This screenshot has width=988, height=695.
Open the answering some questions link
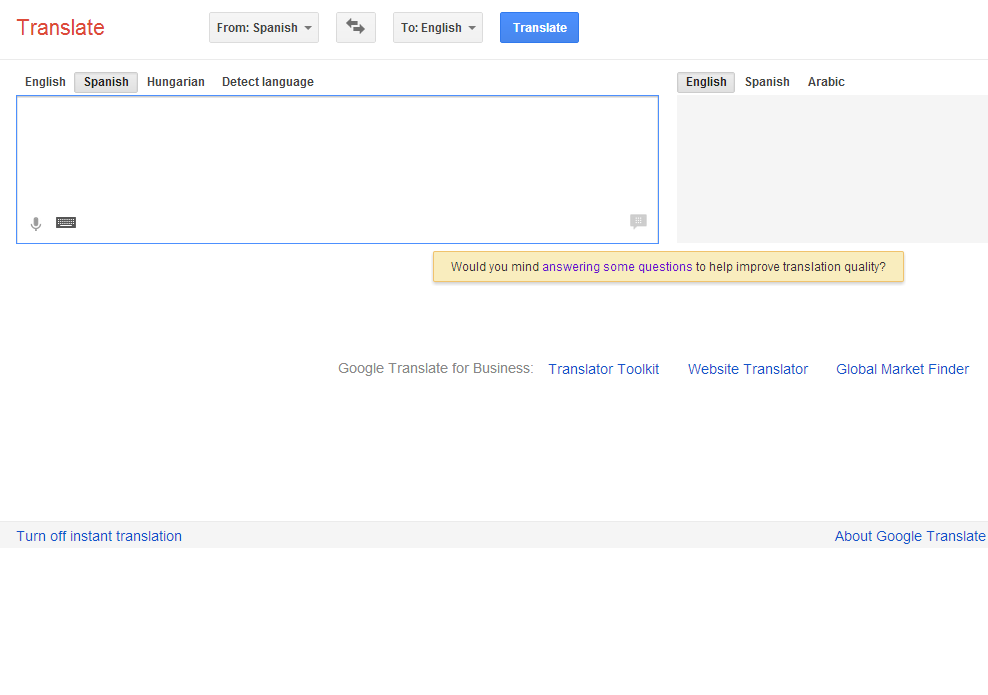617,267
